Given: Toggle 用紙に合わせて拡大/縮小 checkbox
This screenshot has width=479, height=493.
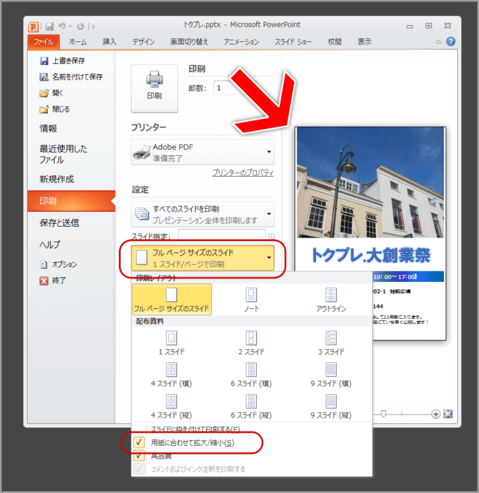Looking at the screenshot, I should [138, 442].
